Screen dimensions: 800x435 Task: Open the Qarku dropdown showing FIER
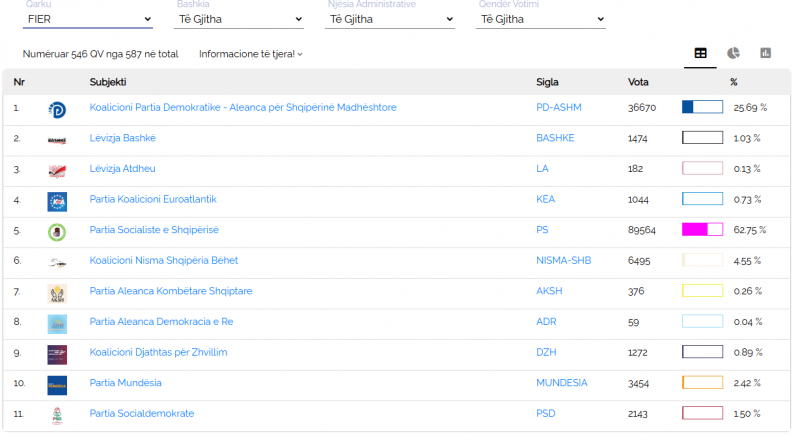pyautogui.click(x=88, y=19)
